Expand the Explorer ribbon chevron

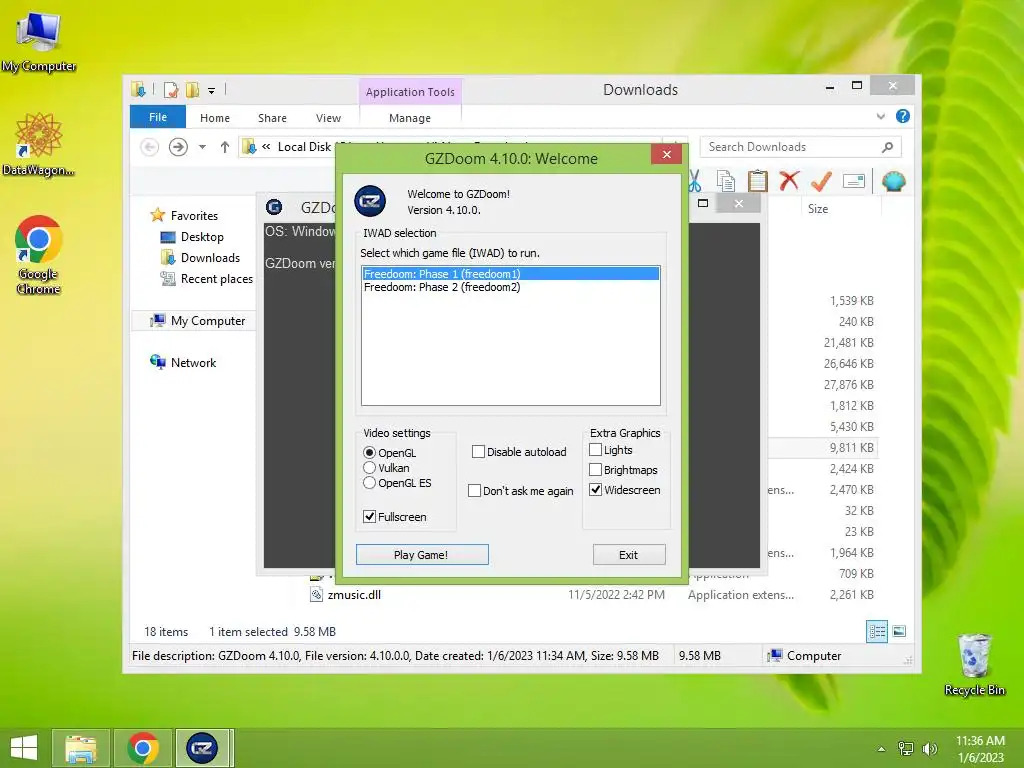tap(880, 116)
